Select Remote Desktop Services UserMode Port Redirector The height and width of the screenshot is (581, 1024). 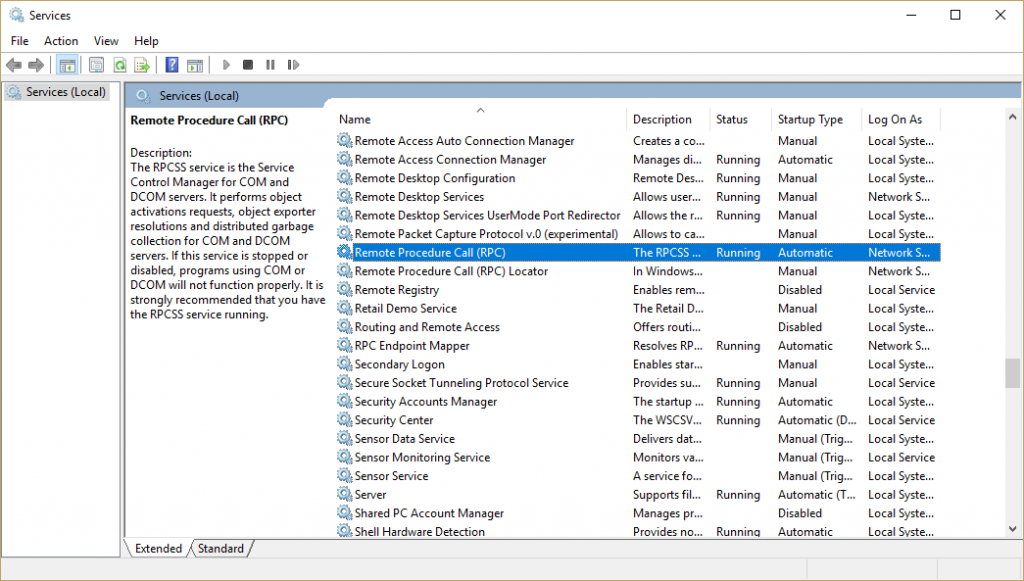click(x=487, y=215)
